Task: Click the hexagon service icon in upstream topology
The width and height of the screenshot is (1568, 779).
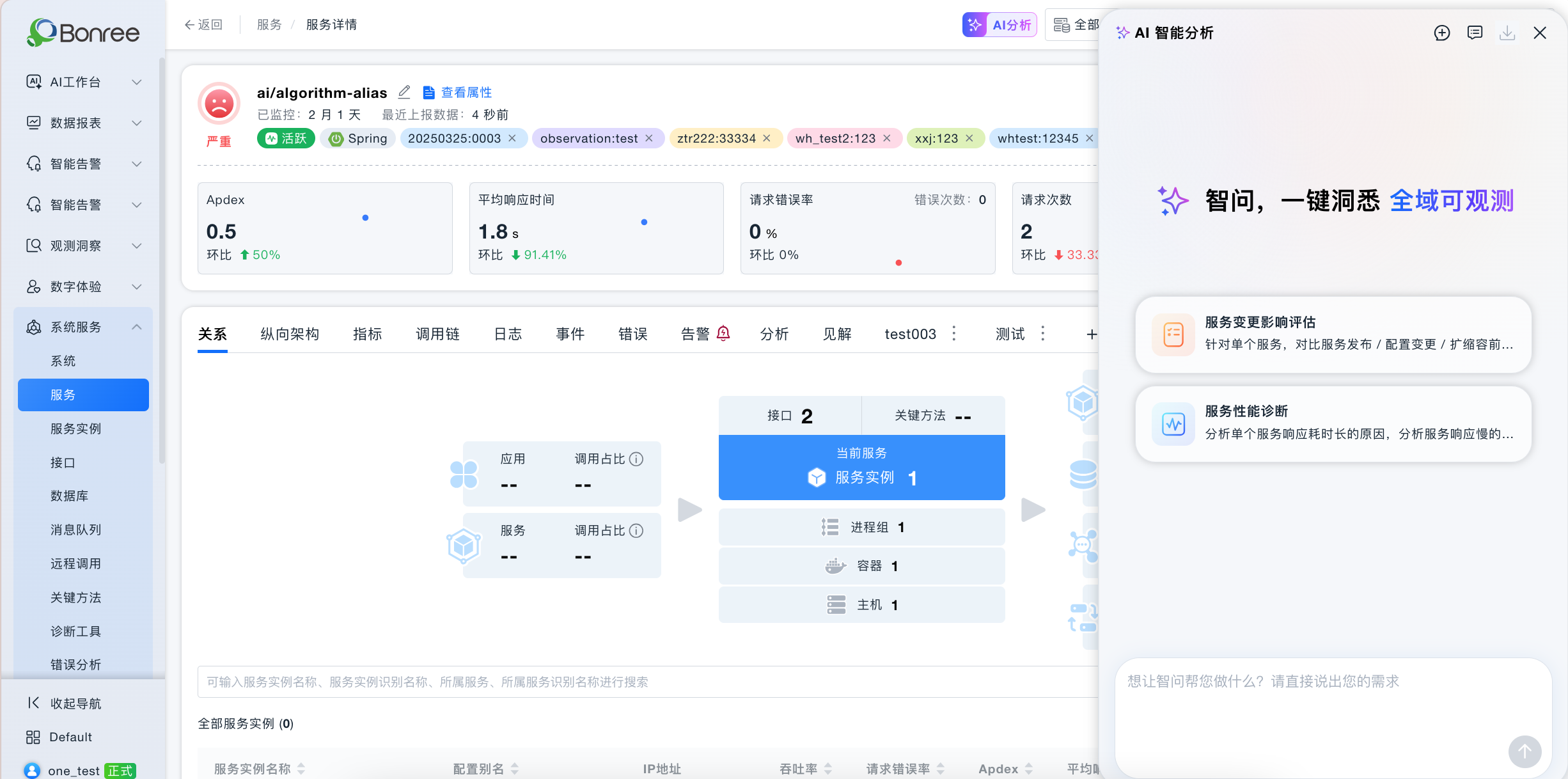Action: pos(464,546)
